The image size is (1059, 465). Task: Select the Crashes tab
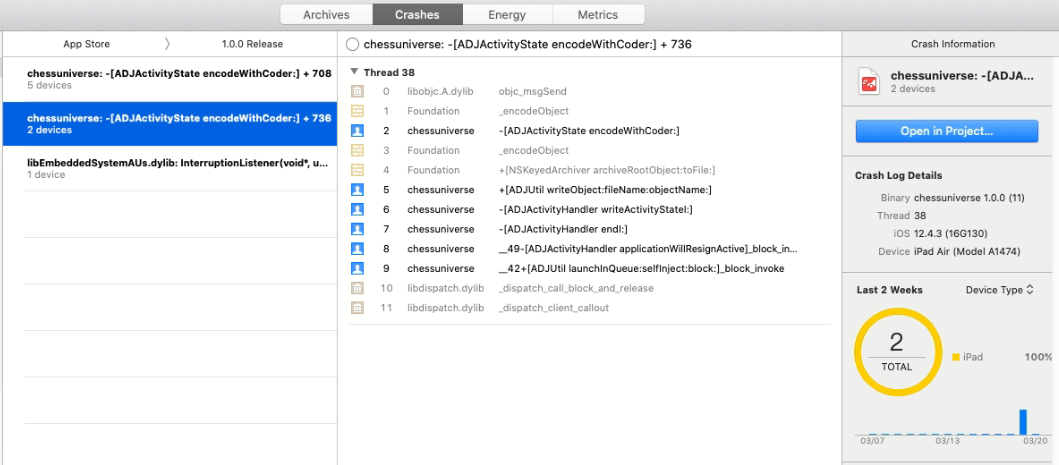[417, 14]
